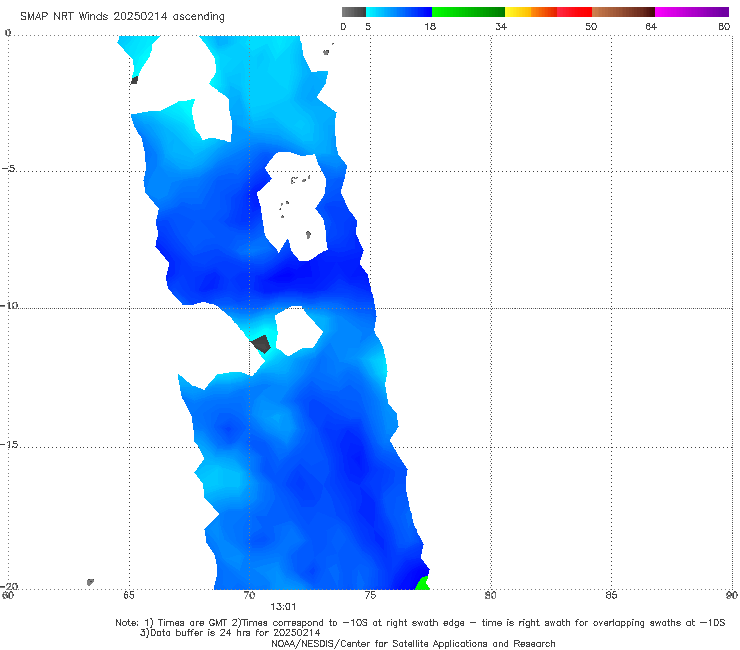Click the latitude label '-20'
This screenshot has height=650, width=740.
coord(9,586)
